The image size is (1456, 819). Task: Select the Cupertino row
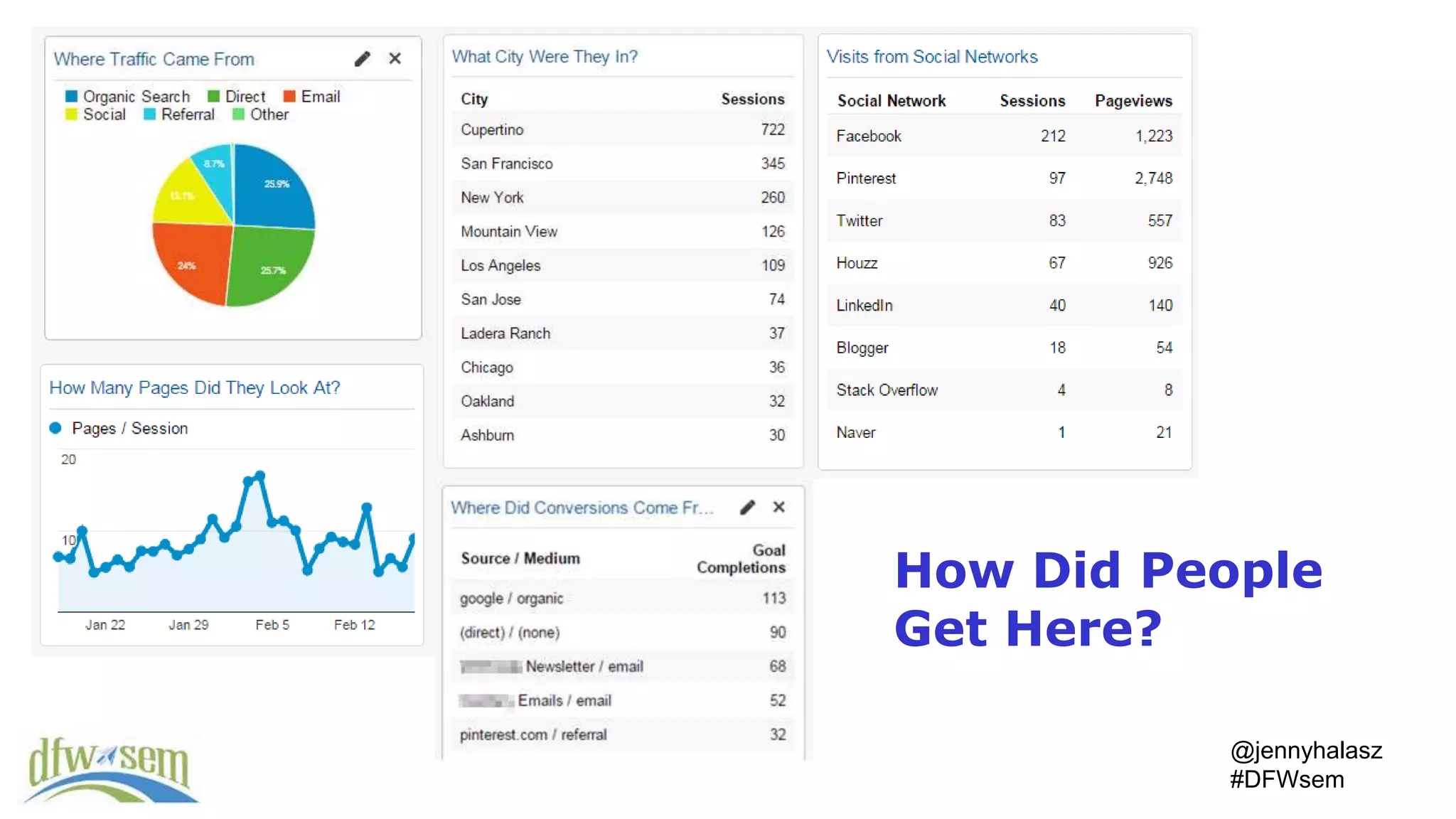pos(622,130)
